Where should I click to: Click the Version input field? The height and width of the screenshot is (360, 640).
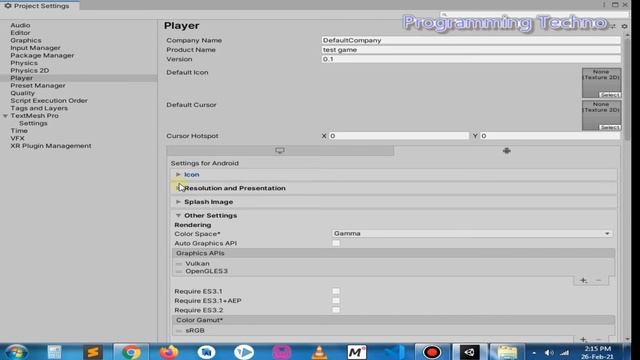pyautogui.click(x=471, y=59)
